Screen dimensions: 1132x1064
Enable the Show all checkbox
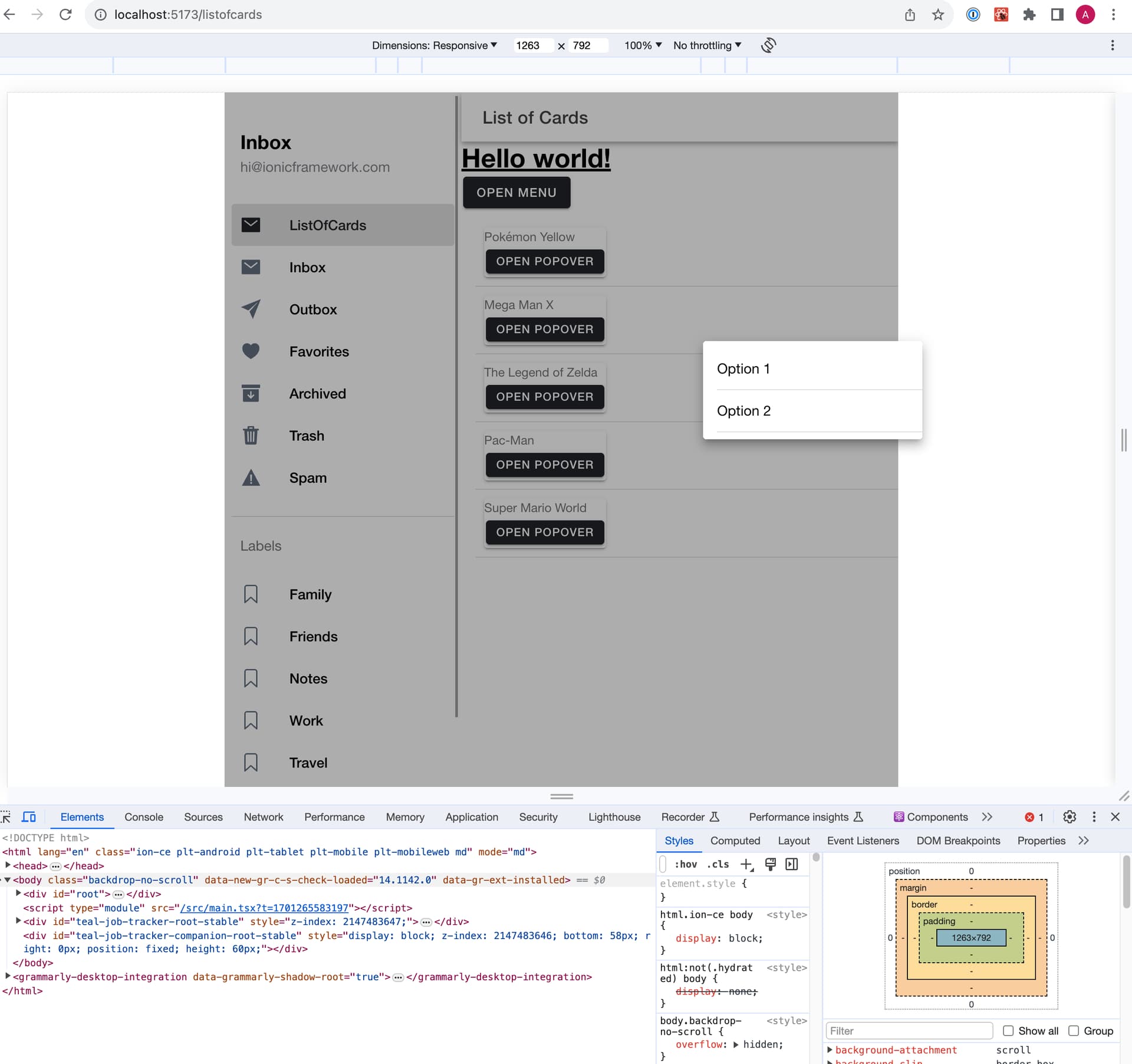click(1008, 1031)
